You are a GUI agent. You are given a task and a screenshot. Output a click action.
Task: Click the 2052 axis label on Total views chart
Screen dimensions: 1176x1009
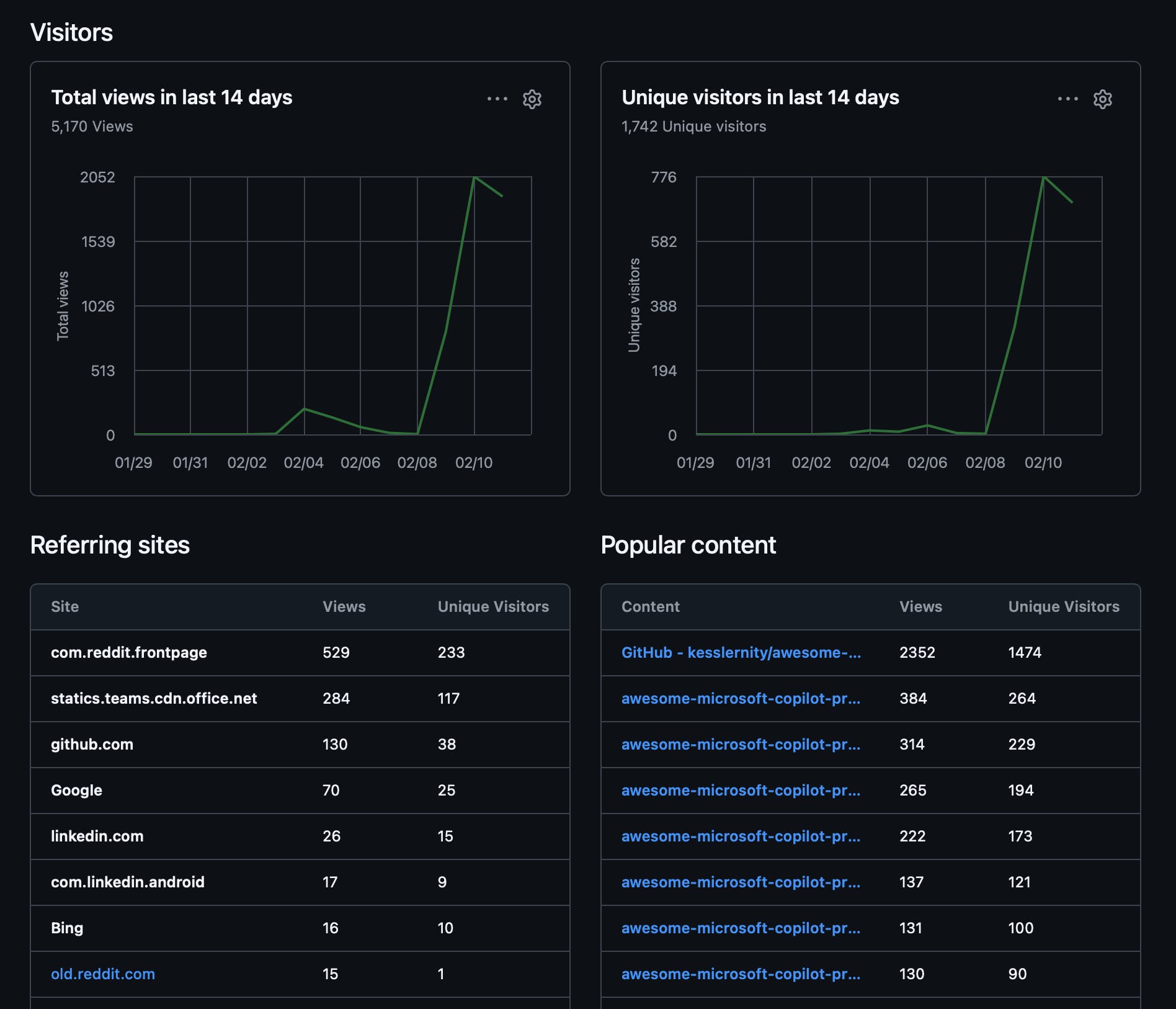coord(97,177)
